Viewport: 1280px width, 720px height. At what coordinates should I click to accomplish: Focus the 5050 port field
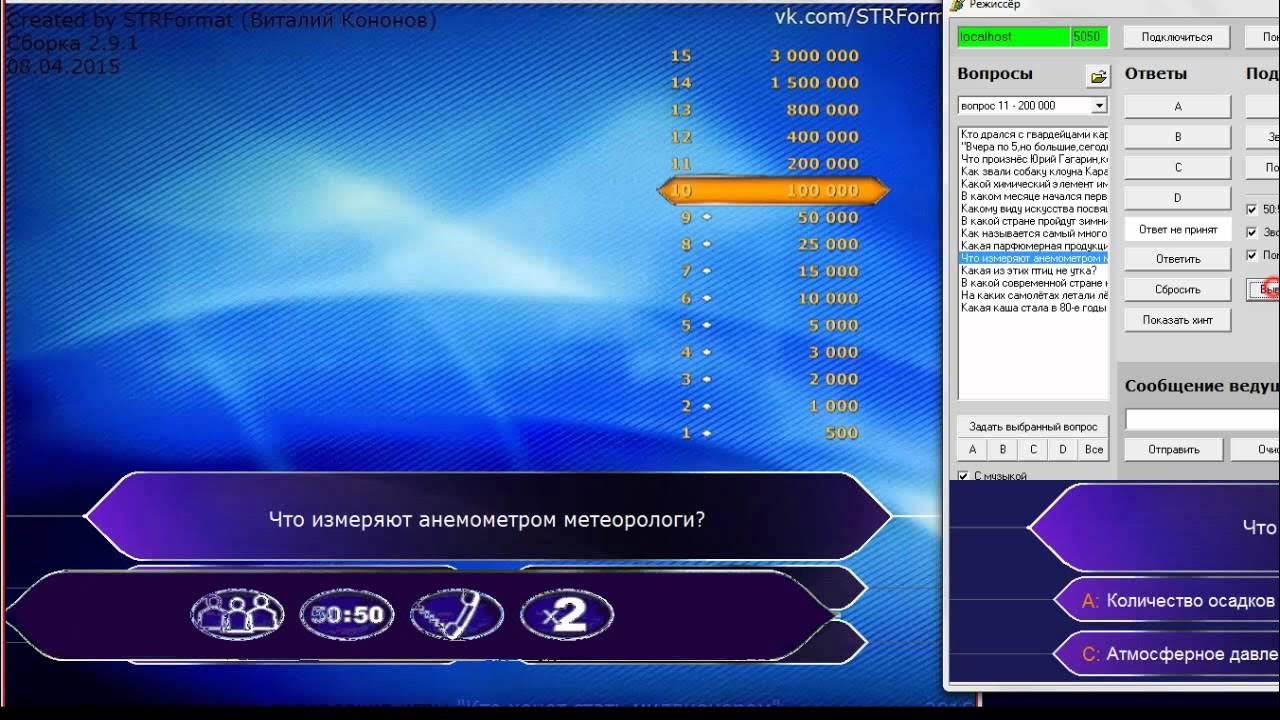pos(1087,37)
